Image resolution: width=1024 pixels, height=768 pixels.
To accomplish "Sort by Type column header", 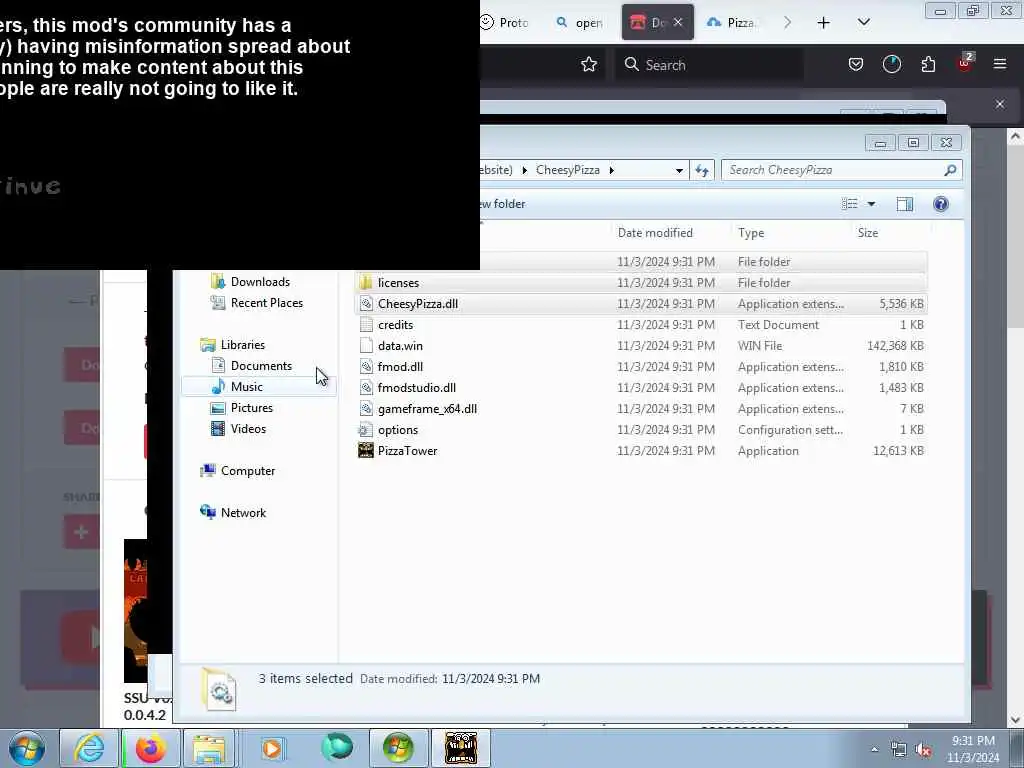I will 751,232.
